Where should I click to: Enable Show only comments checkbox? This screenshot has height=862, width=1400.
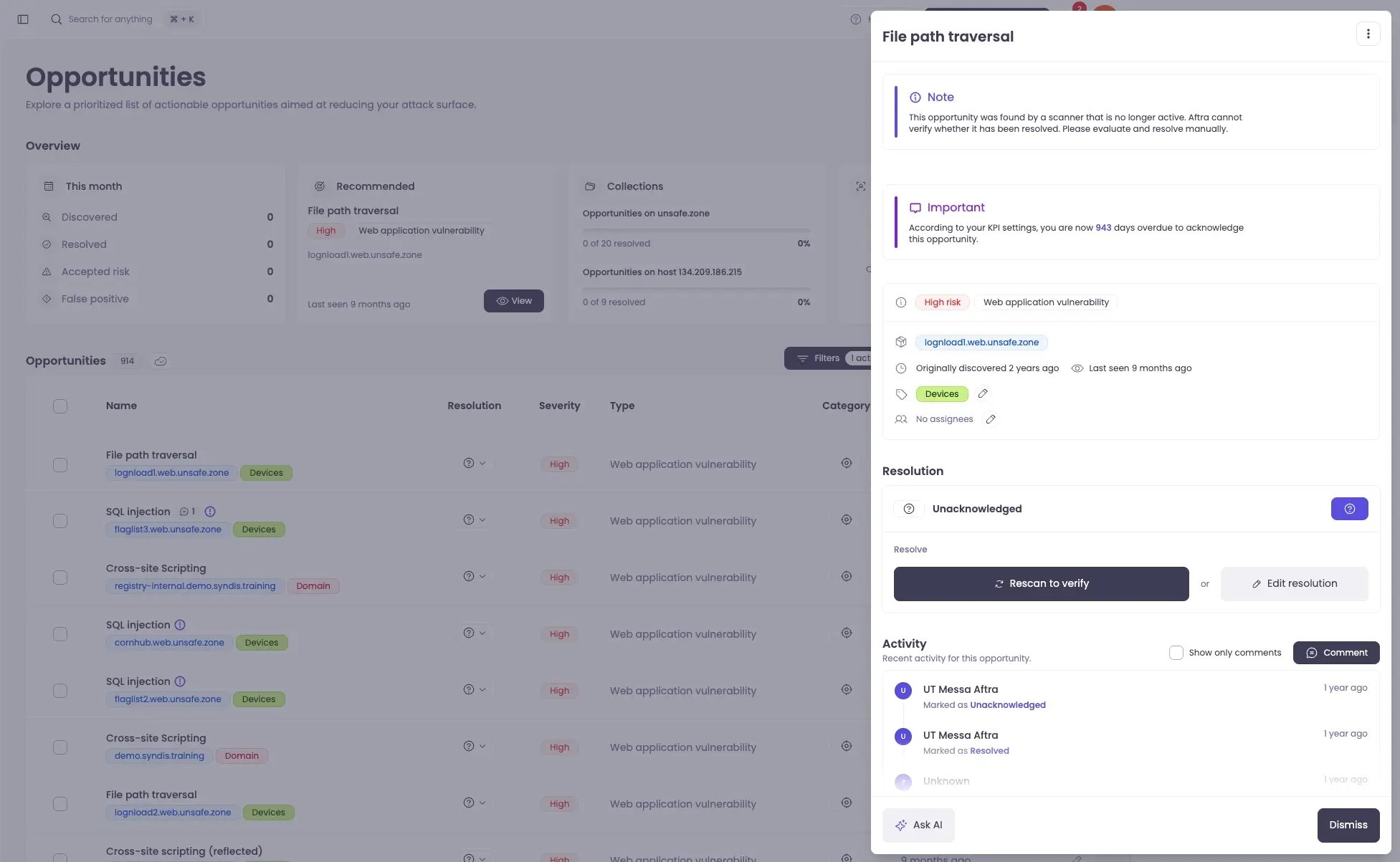1176,653
